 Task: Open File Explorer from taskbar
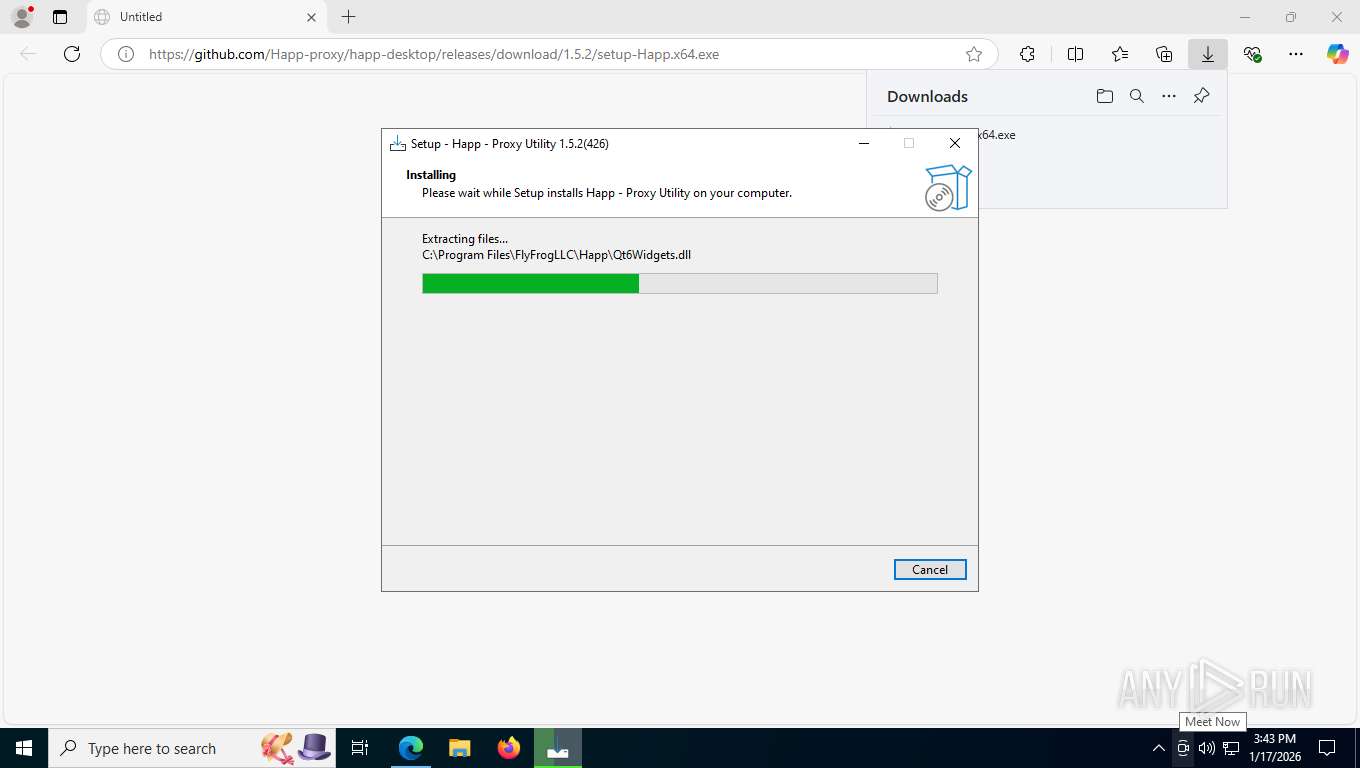coord(460,748)
